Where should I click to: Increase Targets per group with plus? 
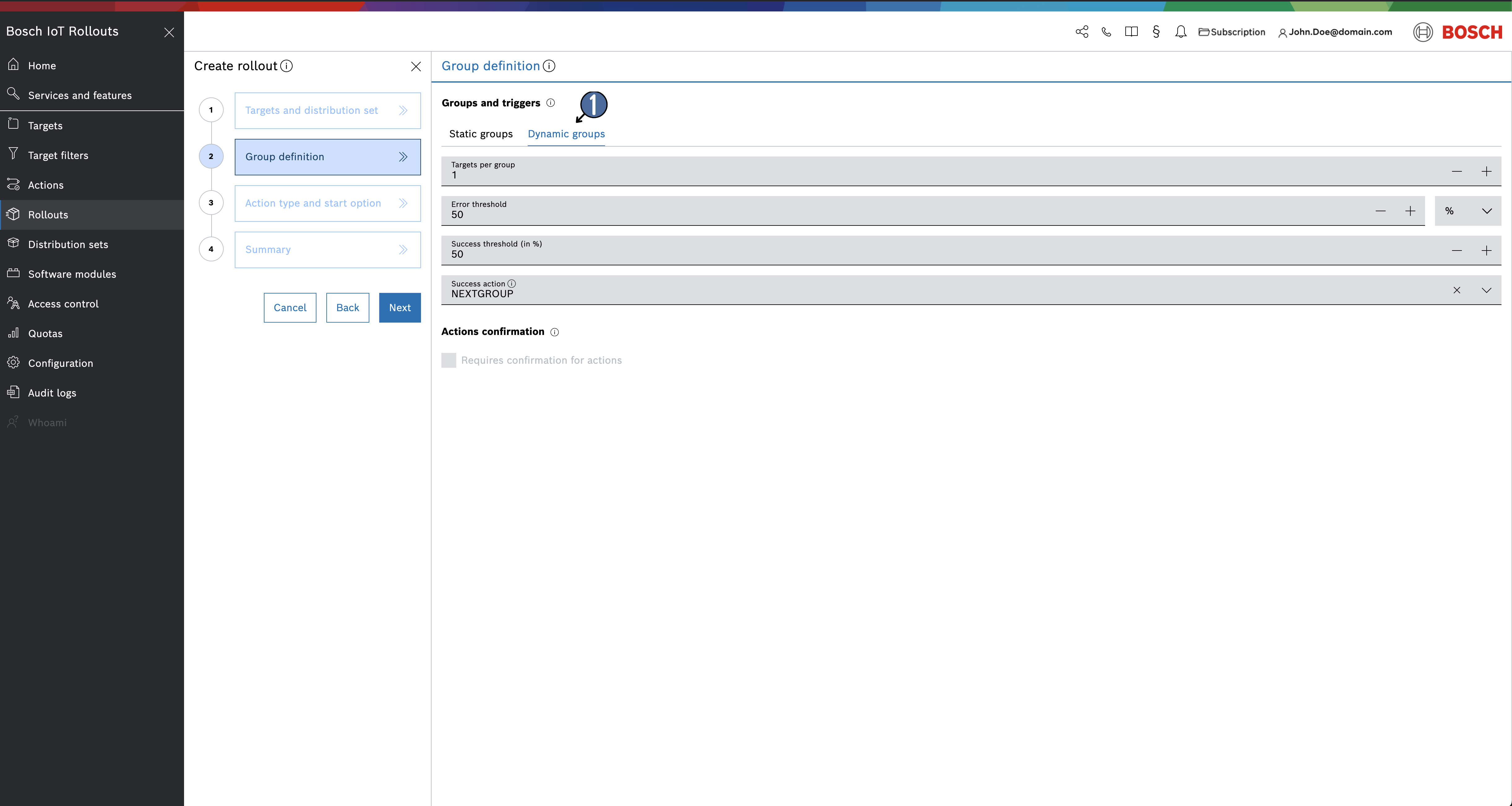click(x=1486, y=171)
